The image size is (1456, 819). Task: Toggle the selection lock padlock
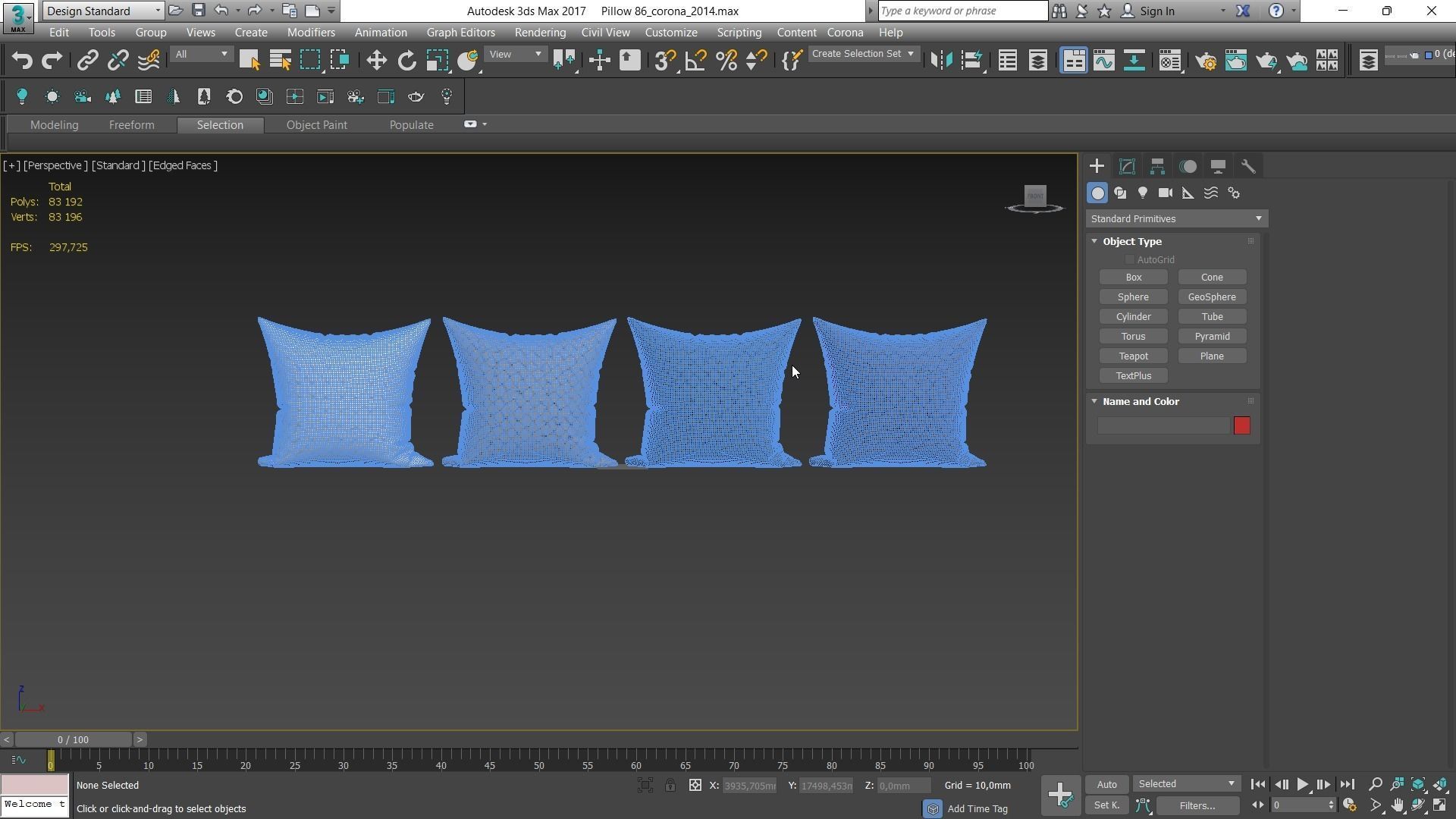click(x=670, y=786)
